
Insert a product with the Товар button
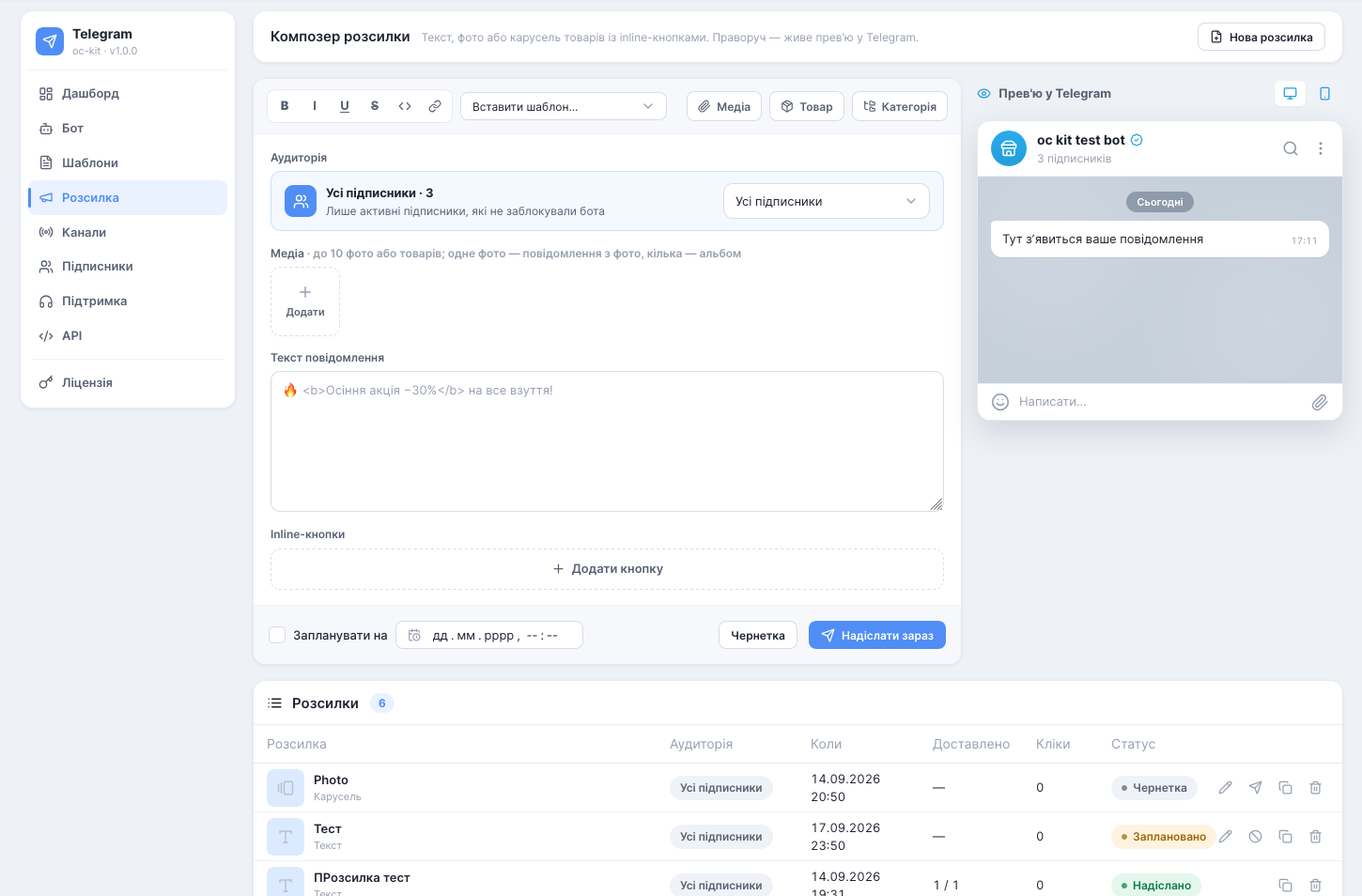[807, 106]
